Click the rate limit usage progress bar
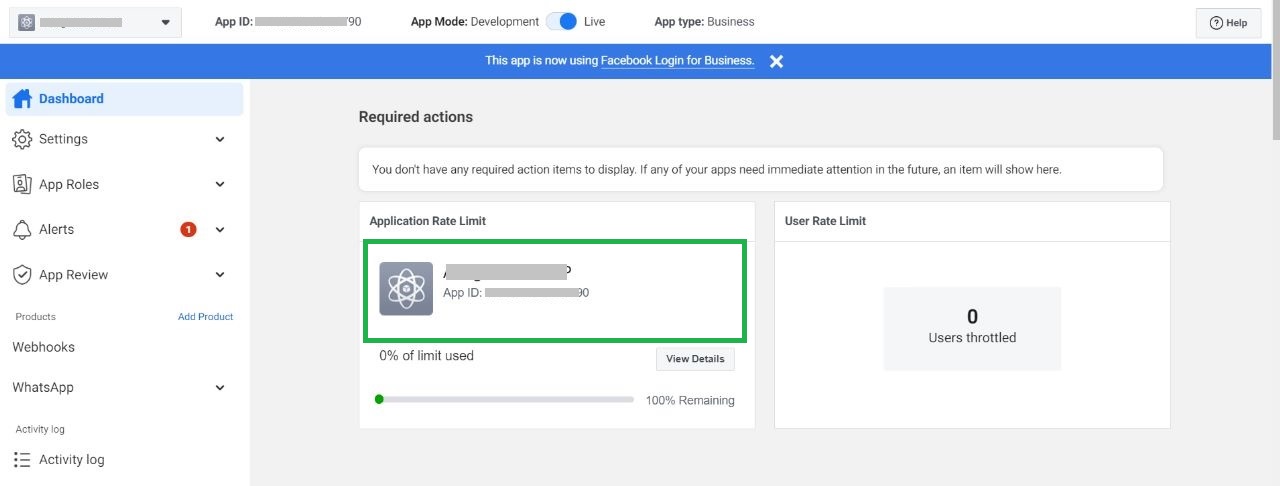The height and width of the screenshot is (486, 1280). pyautogui.click(x=505, y=399)
